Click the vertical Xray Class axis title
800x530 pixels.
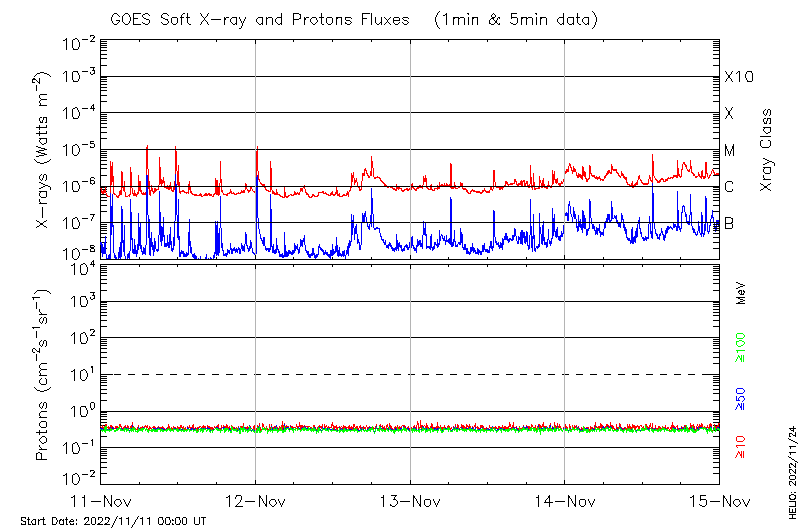pyautogui.click(x=767, y=150)
